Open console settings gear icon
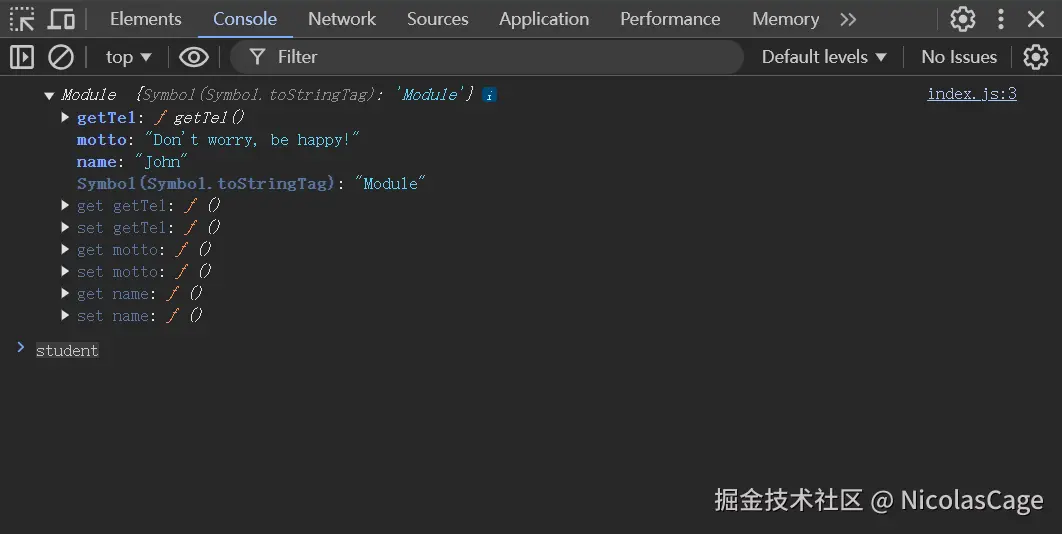 [1036, 57]
